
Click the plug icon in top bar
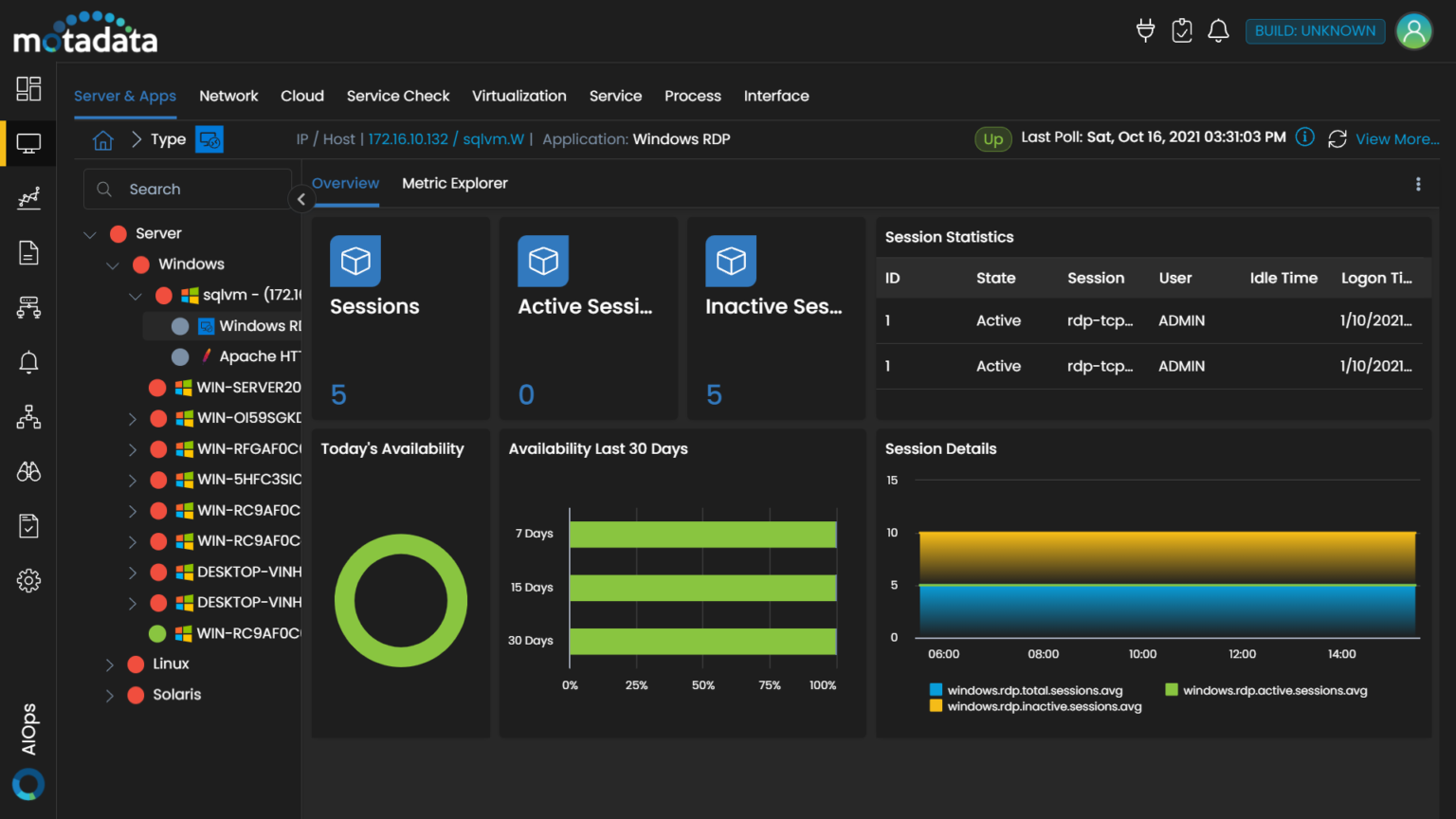pyautogui.click(x=1145, y=31)
